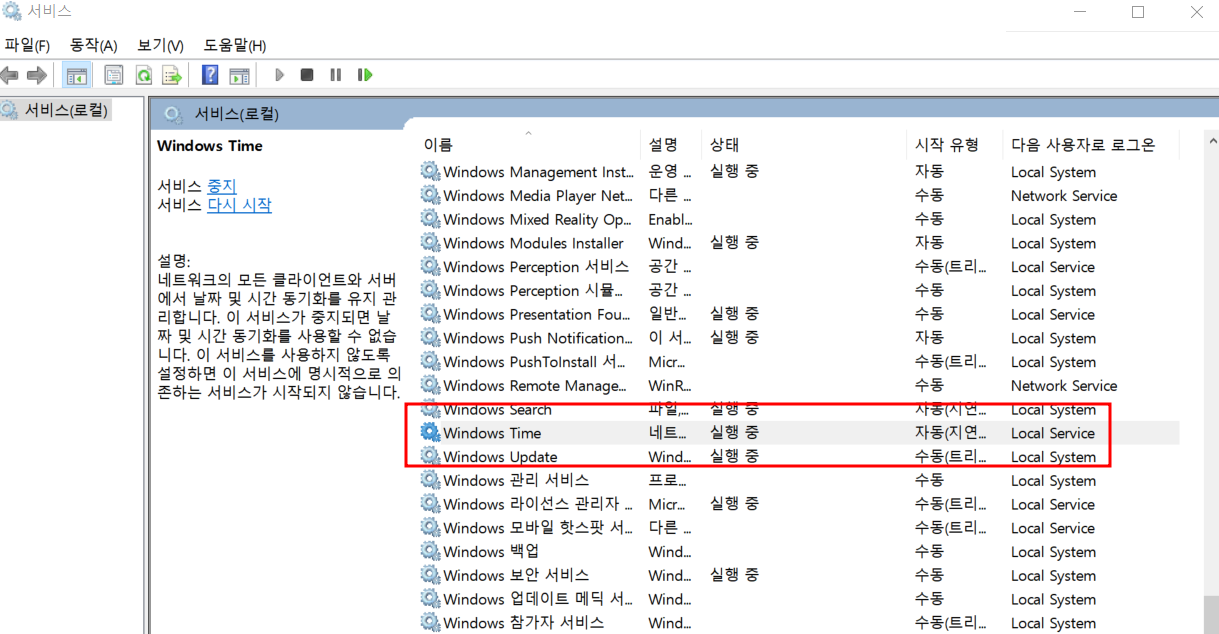Click the gear icon of Windows Modules Installer row
The height and width of the screenshot is (634, 1219).
[430, 243]
